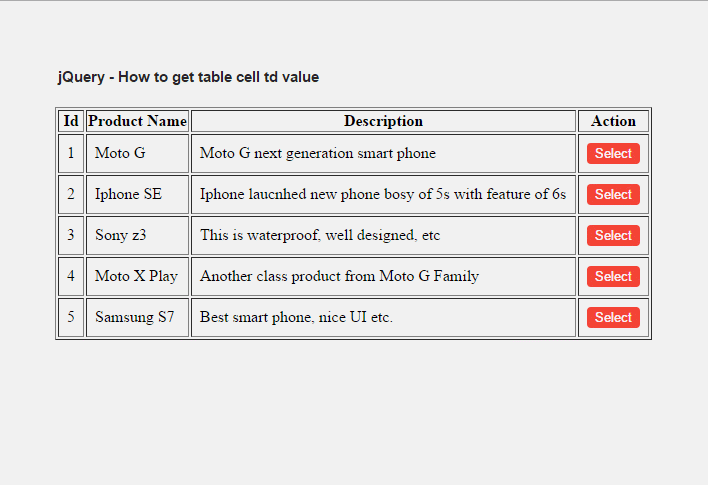Click the Id cell showing 4
This screenshot has height=485, width=708.
point(71,276)
